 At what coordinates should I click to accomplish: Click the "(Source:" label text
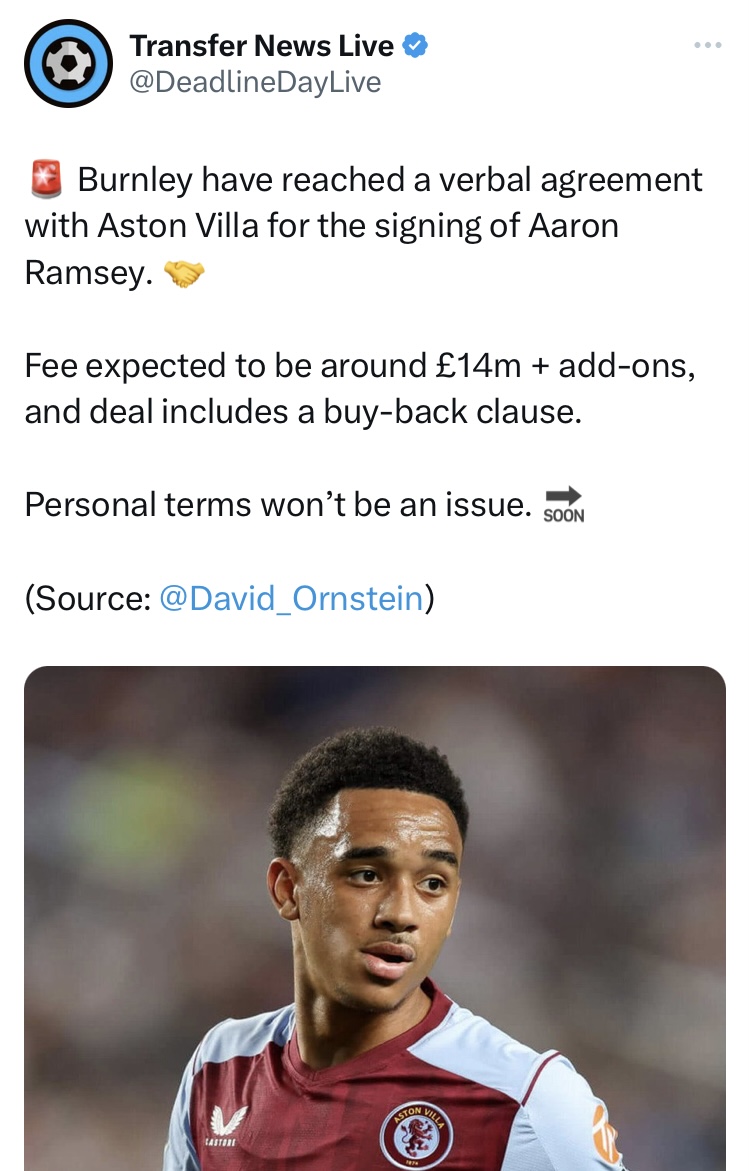coord(87,598)
